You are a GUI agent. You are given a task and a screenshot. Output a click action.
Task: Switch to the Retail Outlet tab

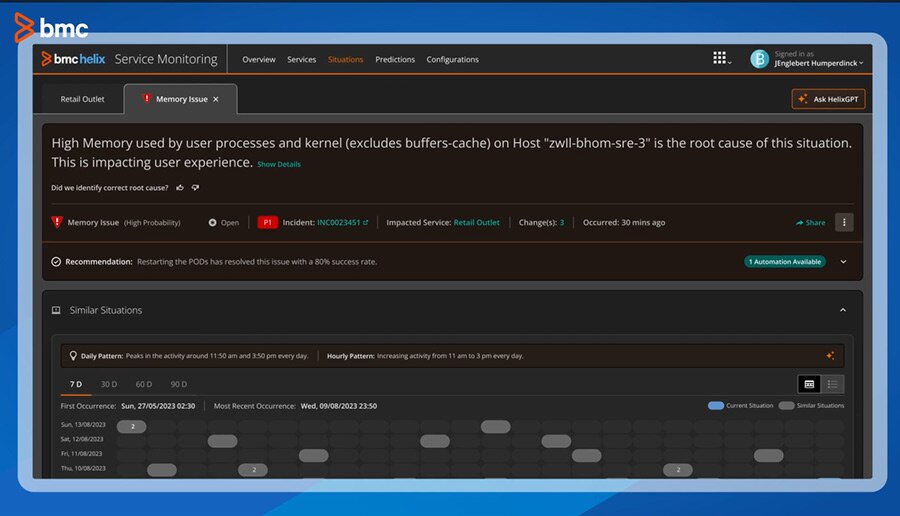[x=82, y=99]
